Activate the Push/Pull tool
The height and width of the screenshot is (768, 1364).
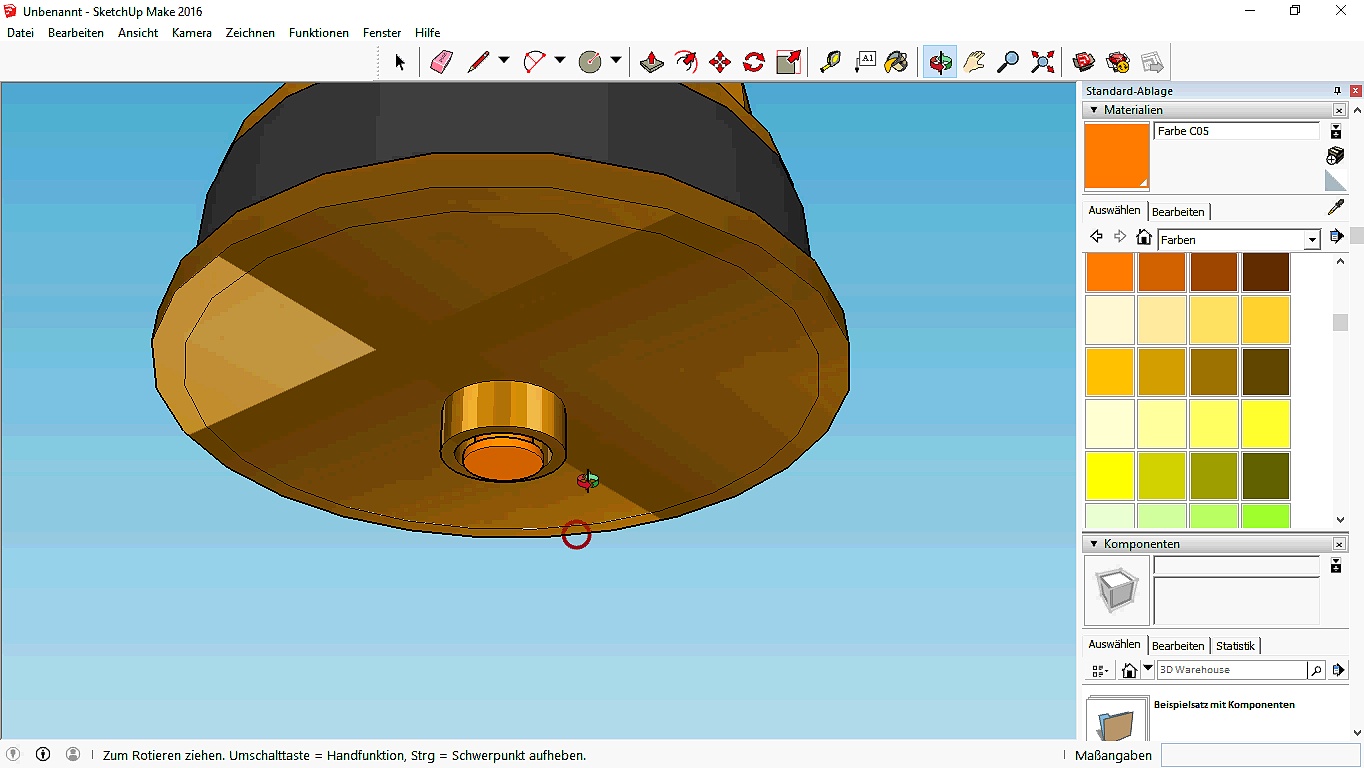[651, 62]
